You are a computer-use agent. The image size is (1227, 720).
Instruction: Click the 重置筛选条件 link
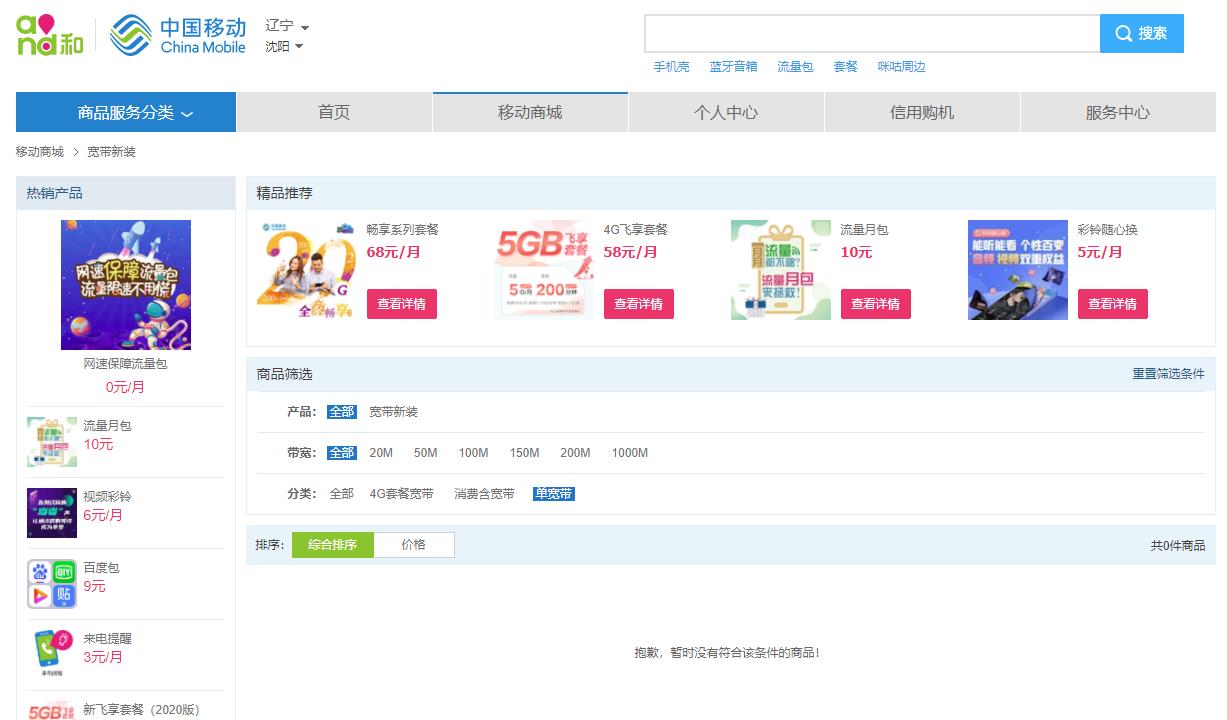point(1169,373)
